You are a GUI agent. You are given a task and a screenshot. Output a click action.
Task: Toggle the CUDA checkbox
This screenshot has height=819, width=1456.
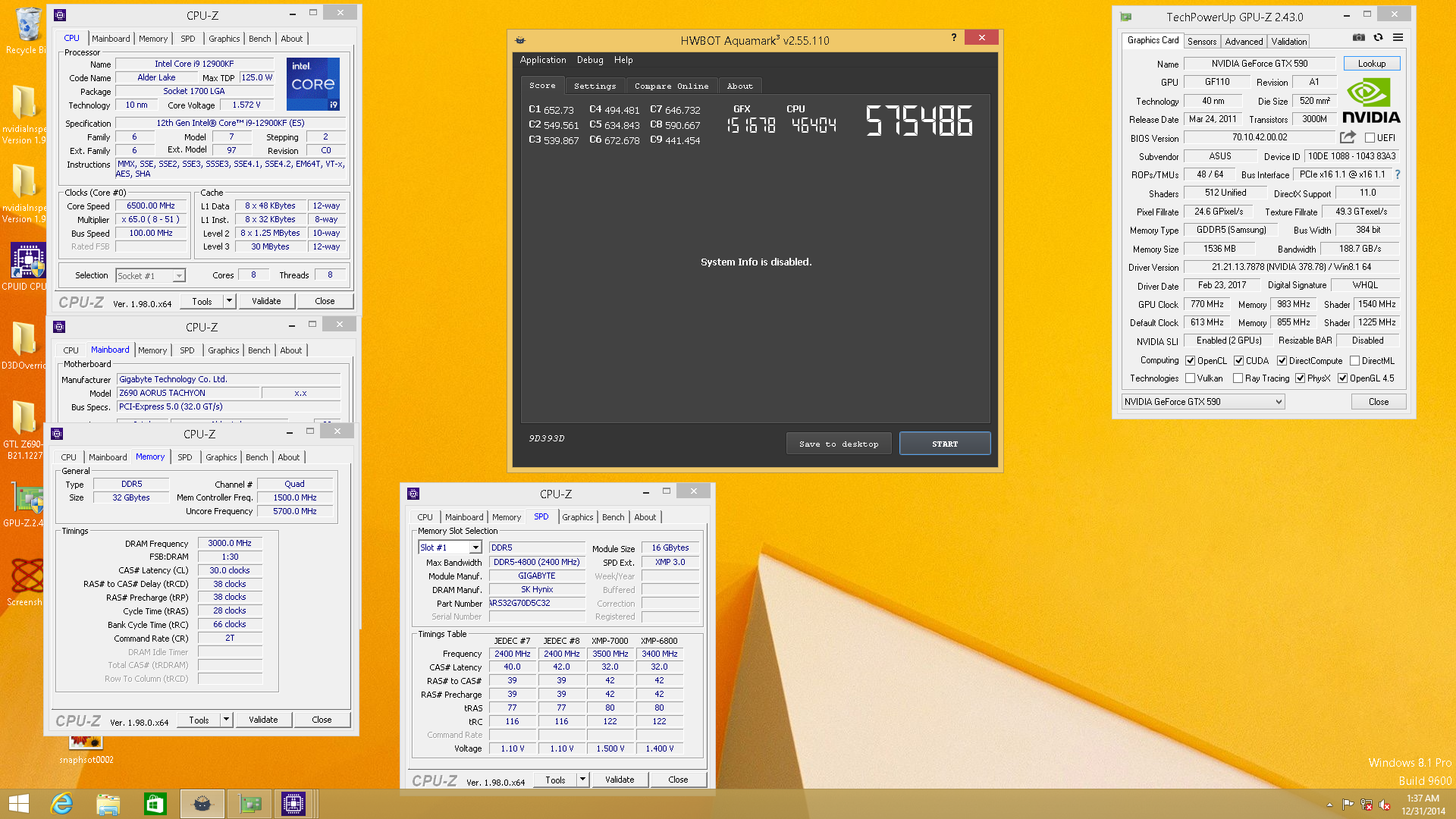pyautogui.click(x=1239, y=361)
